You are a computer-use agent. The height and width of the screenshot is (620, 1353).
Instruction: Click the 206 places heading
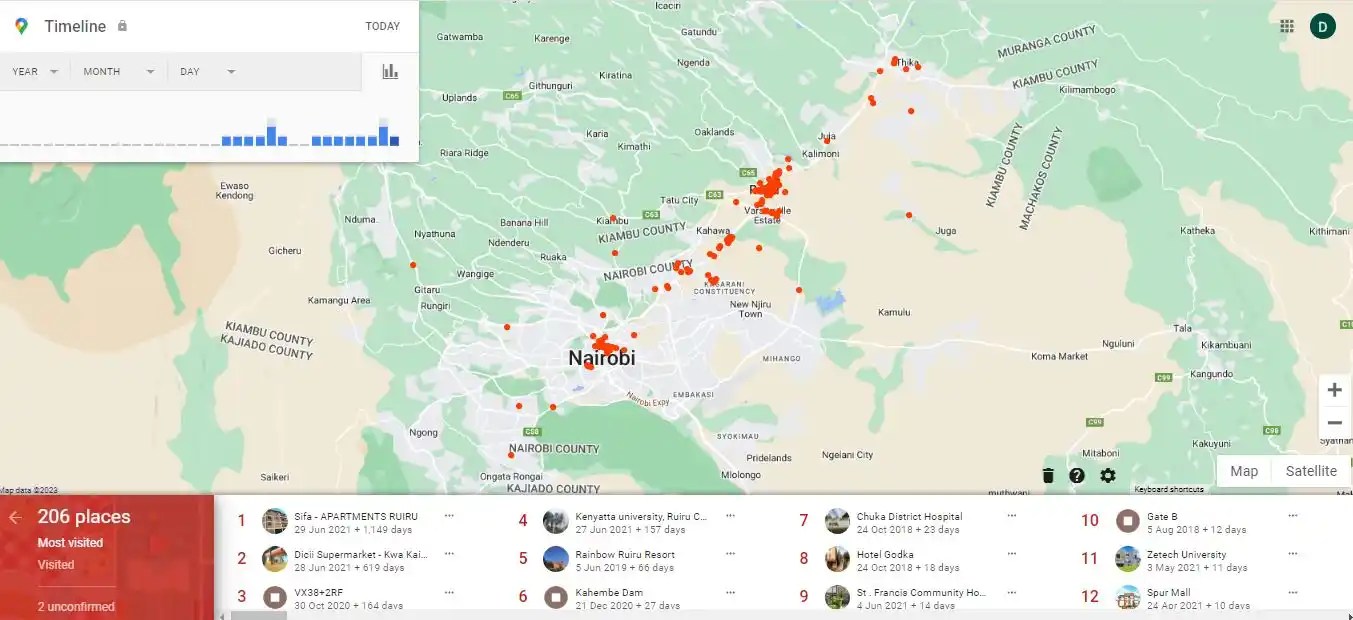(x=84, y=517)
